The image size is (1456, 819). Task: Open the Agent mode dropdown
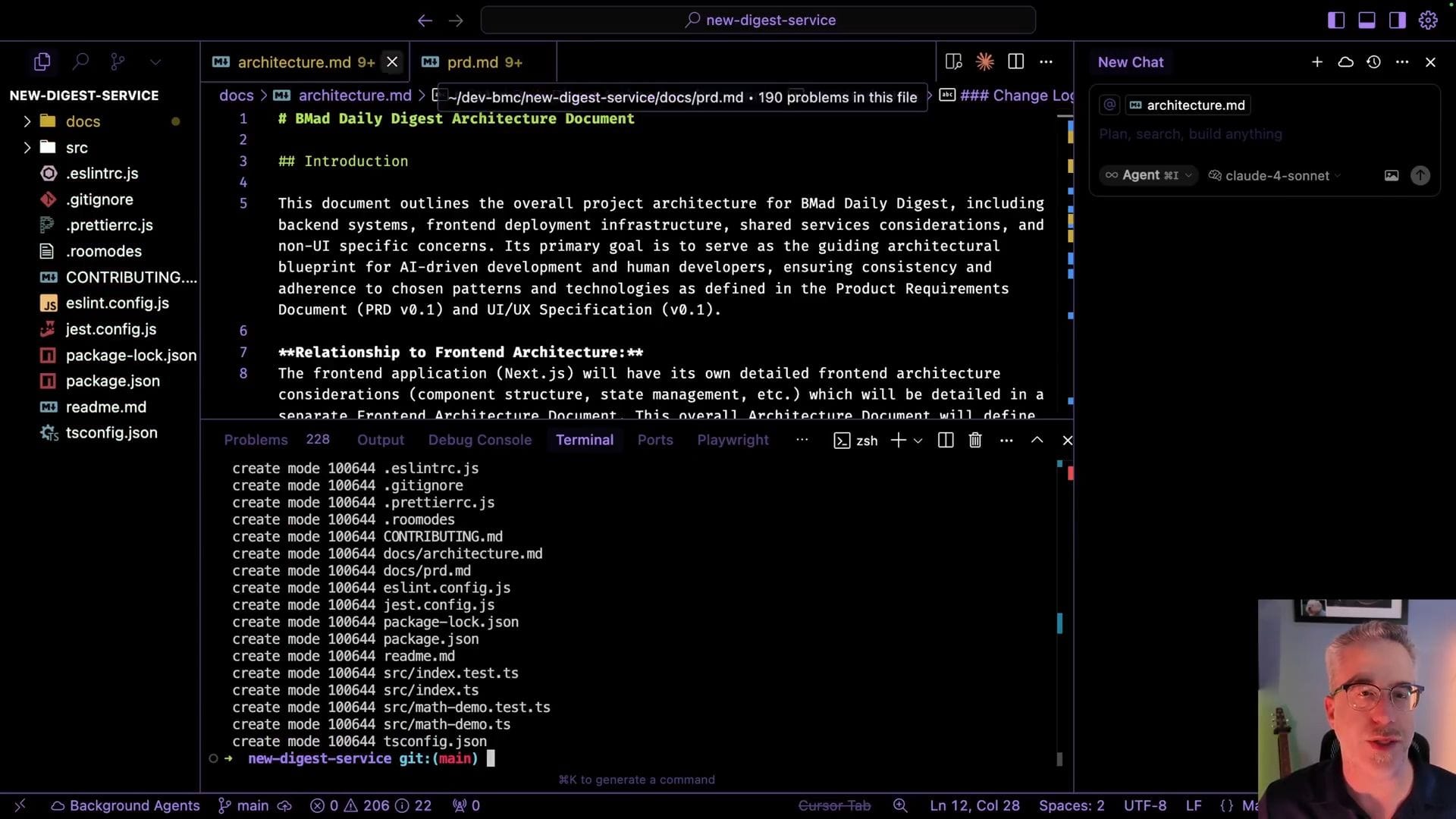coord(1148,175)
